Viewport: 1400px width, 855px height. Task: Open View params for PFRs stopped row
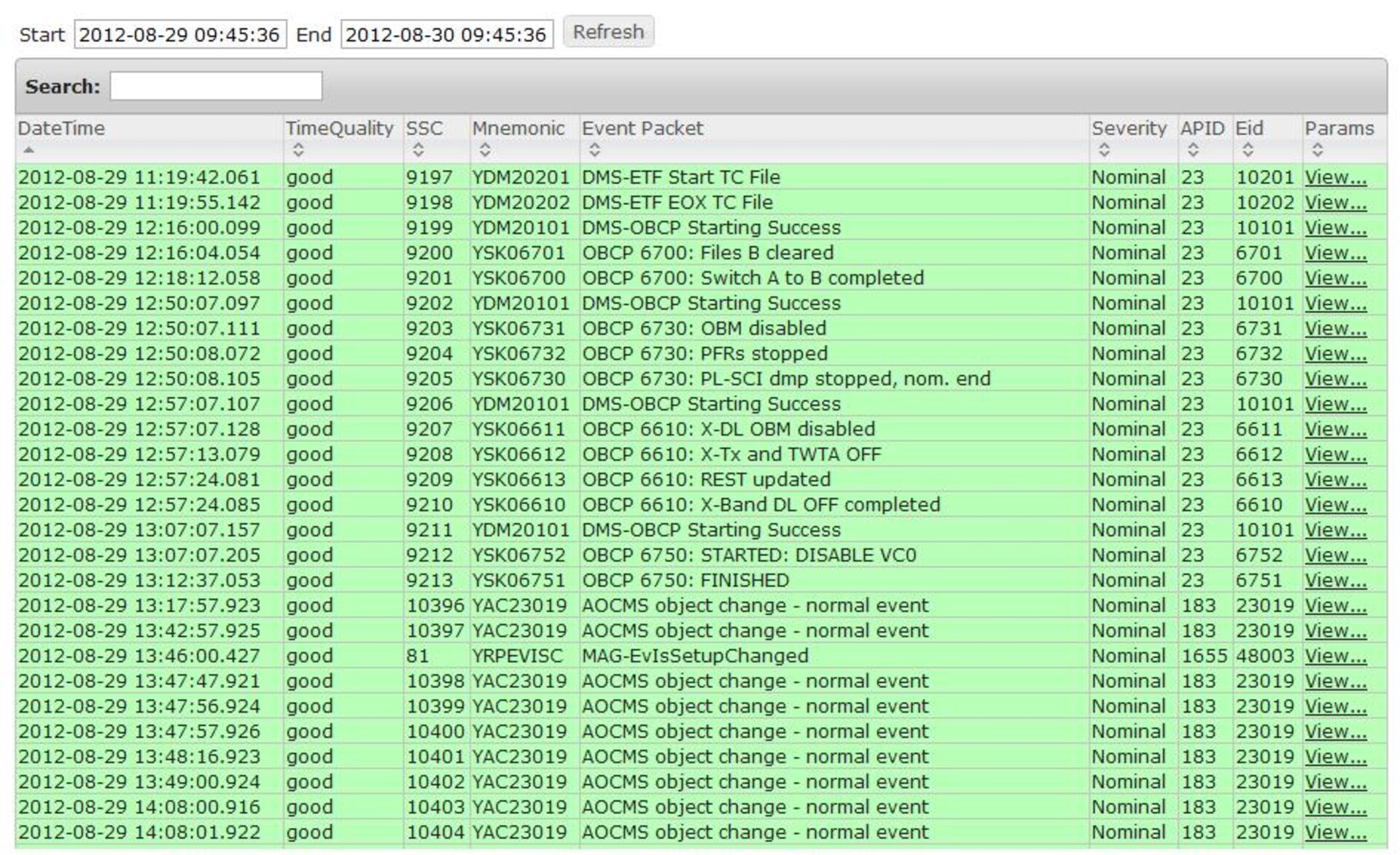(1335, 353)
